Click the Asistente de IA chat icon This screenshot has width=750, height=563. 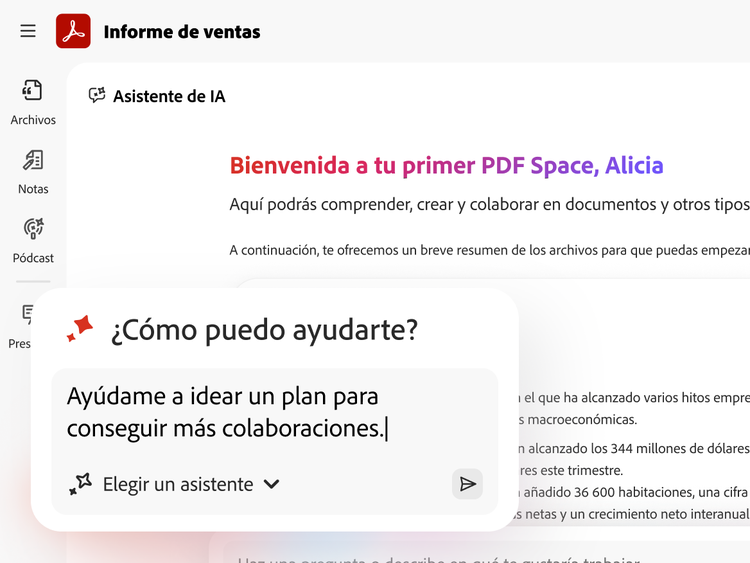[x=97, y=96]
